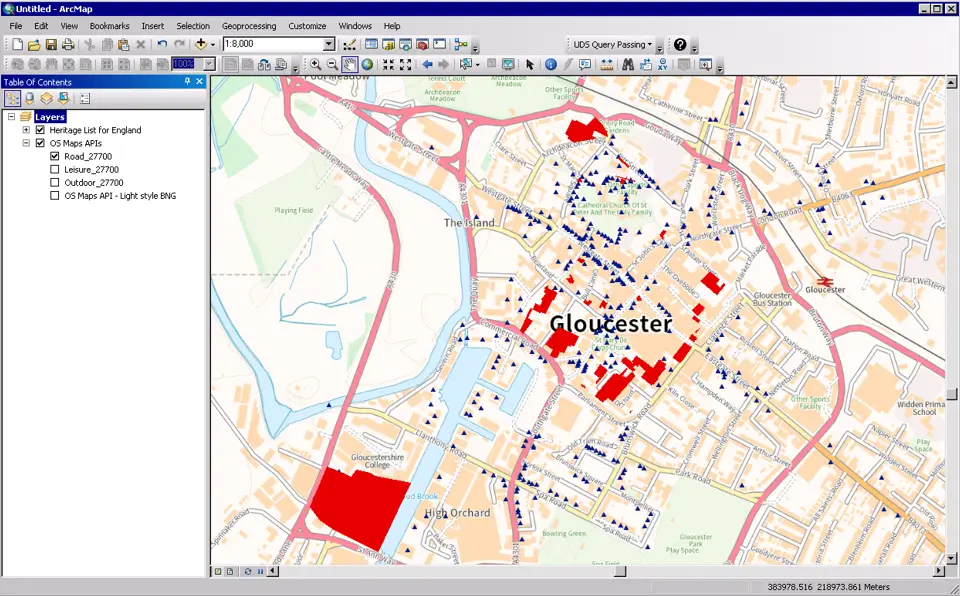Open Standard toolbar options arrow
This screenshot has height=596, width=960.
(476, 47)
